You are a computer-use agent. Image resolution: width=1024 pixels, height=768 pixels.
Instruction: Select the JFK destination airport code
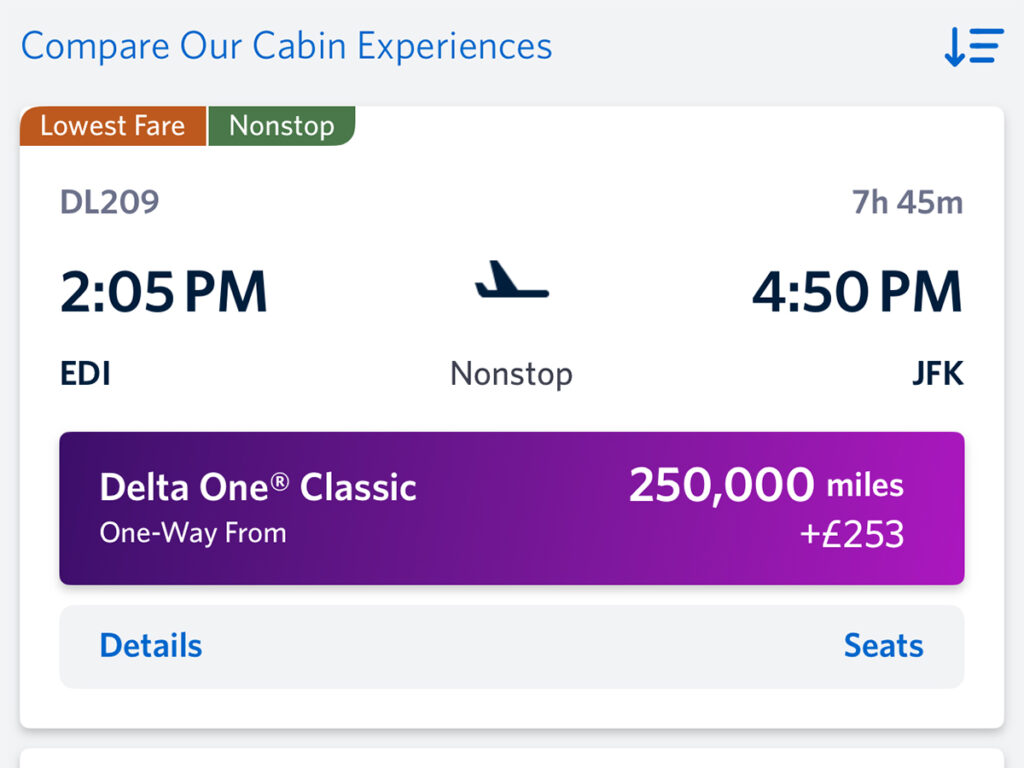938,373
